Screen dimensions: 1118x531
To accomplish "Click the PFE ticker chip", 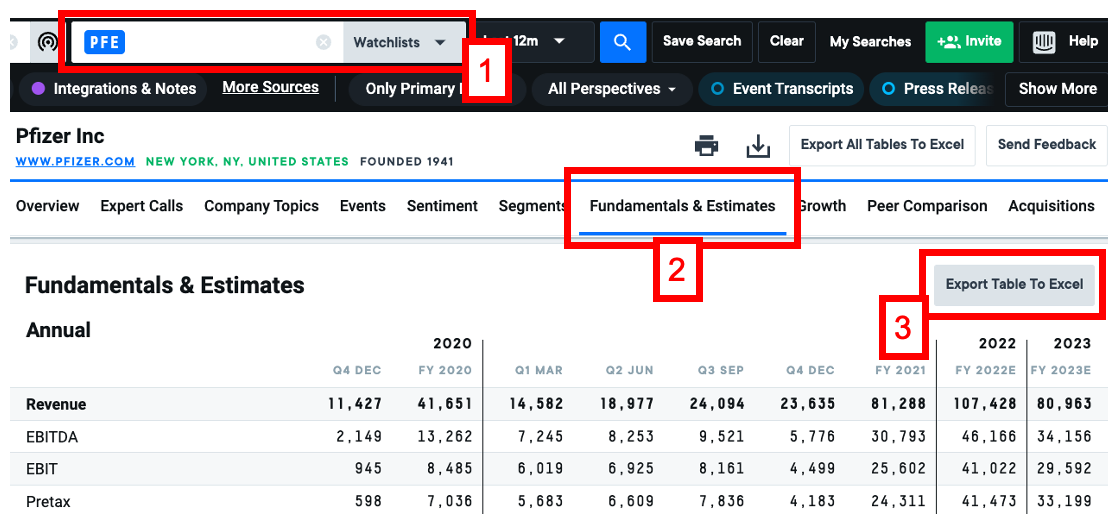I will (105, 42).
